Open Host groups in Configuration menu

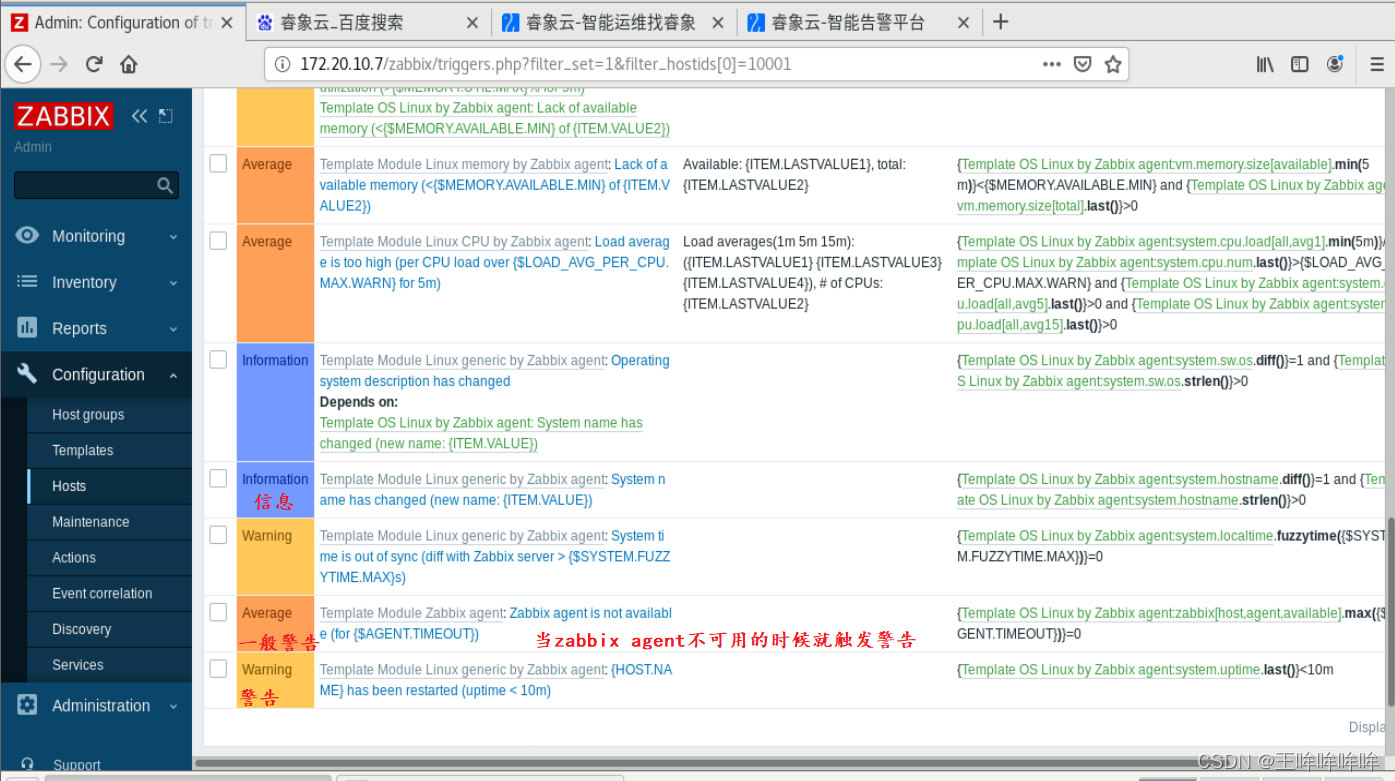coord(88,414)
